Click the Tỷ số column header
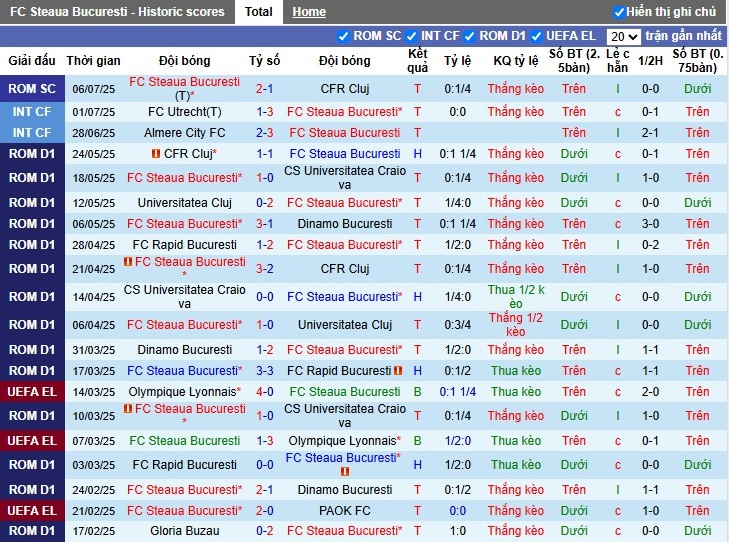 pyautogui.click(x=265, y=60)
